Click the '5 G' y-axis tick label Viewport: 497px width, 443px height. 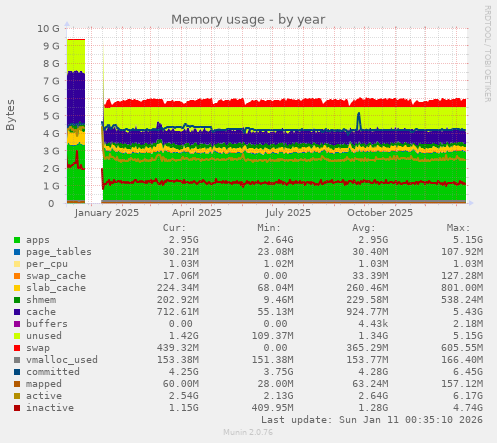[51, 116]
